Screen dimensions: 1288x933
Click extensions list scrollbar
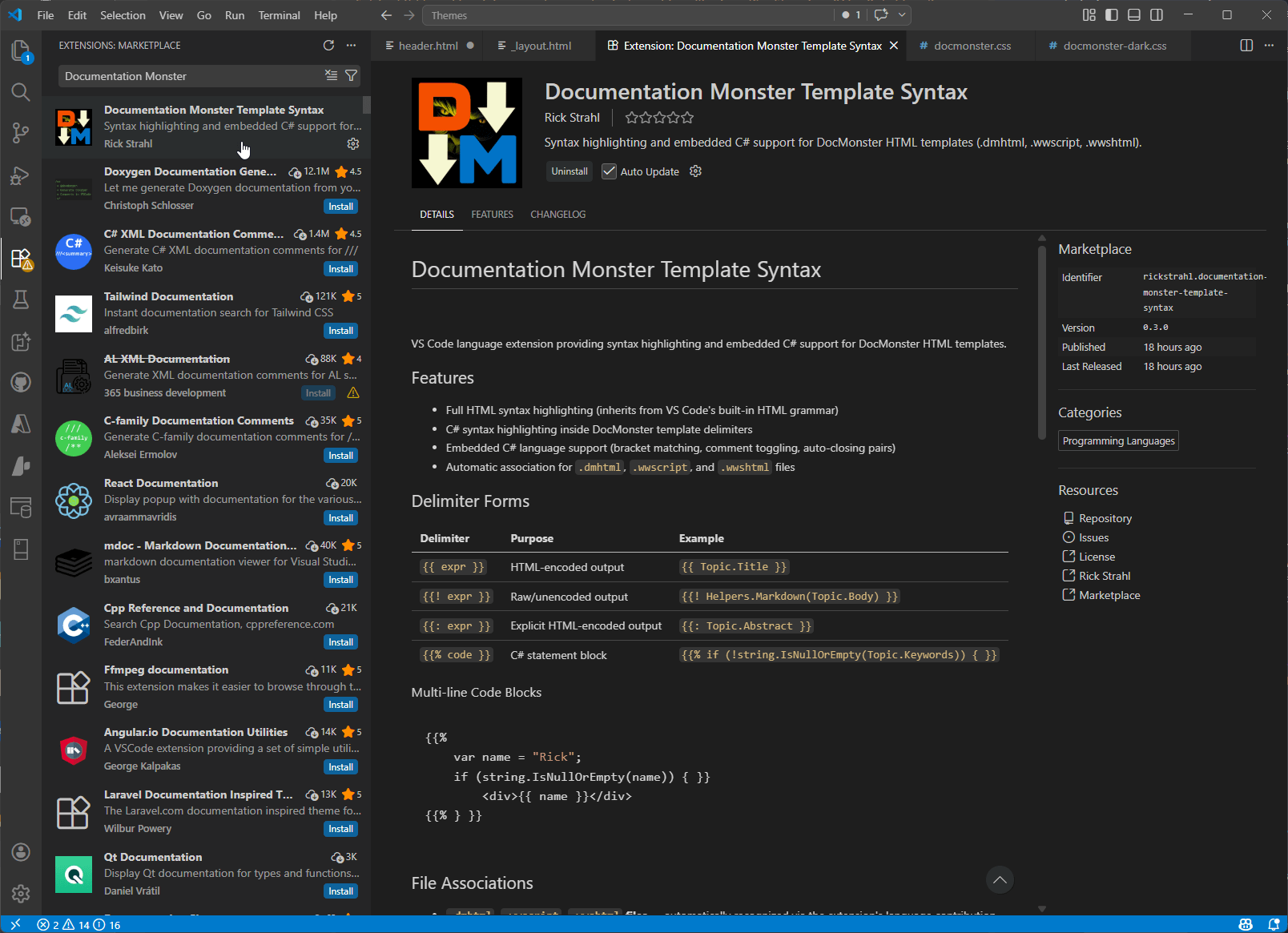pyautogui.click(x=367, y=105)
